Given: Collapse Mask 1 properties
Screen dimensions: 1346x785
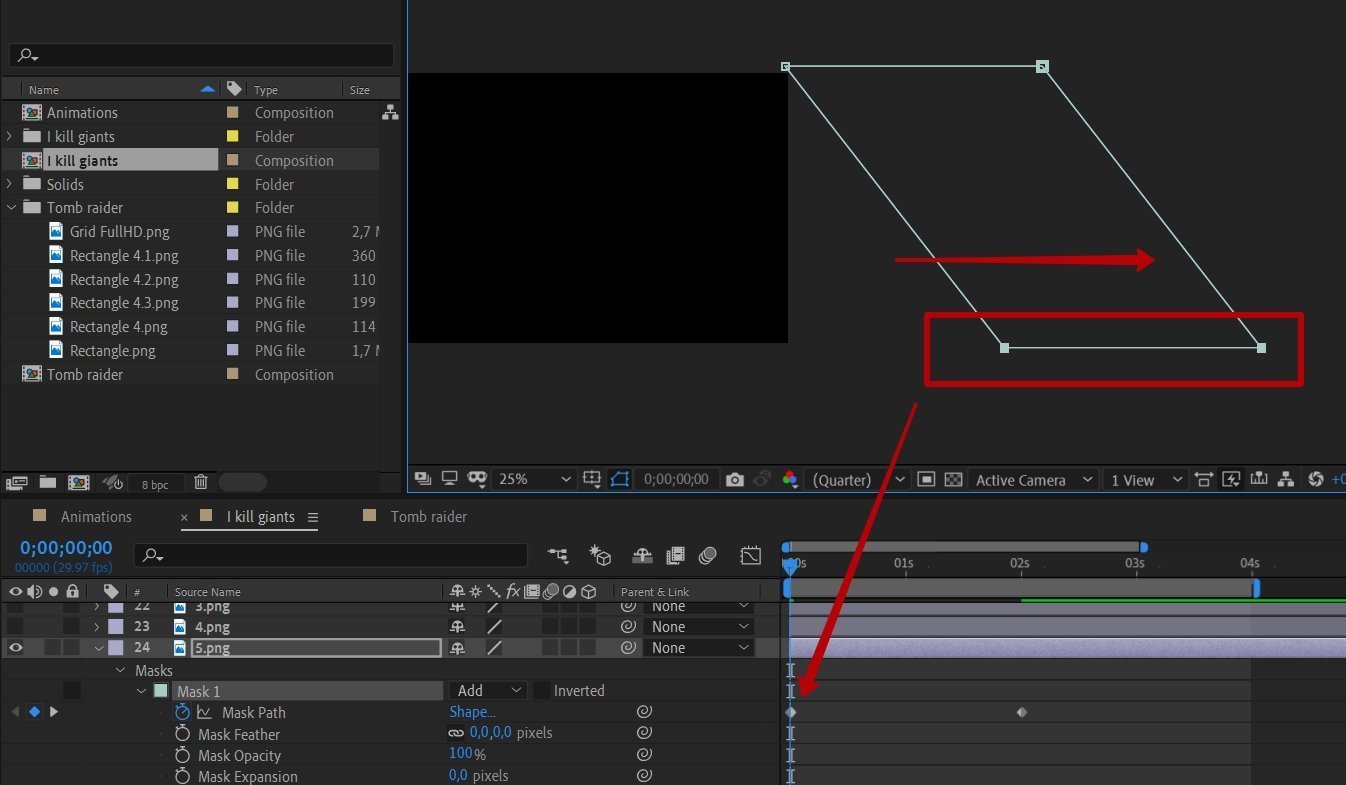Looking at the screenshot, I should 141,691.
